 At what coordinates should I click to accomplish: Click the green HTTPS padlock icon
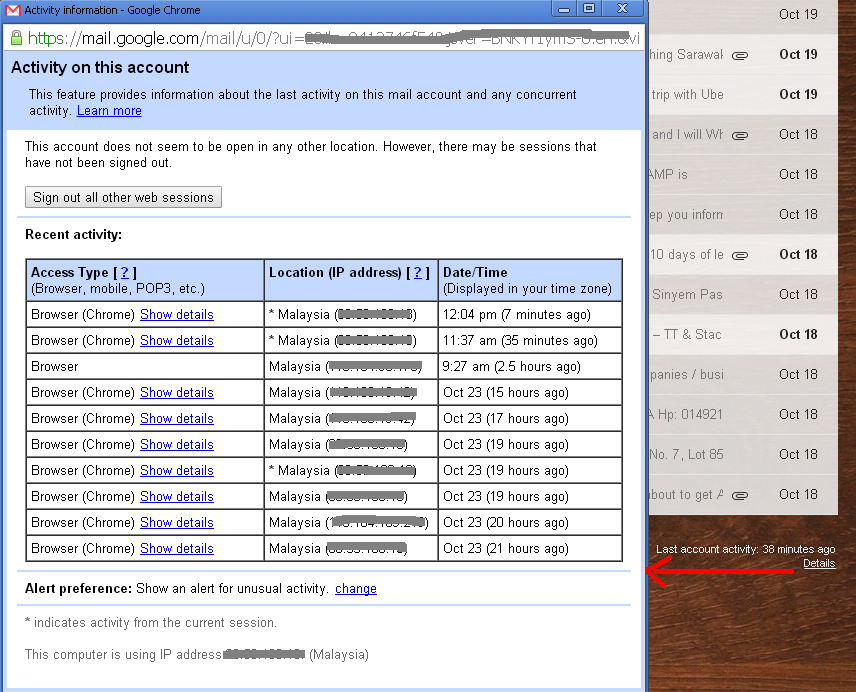tap(16, 38)
